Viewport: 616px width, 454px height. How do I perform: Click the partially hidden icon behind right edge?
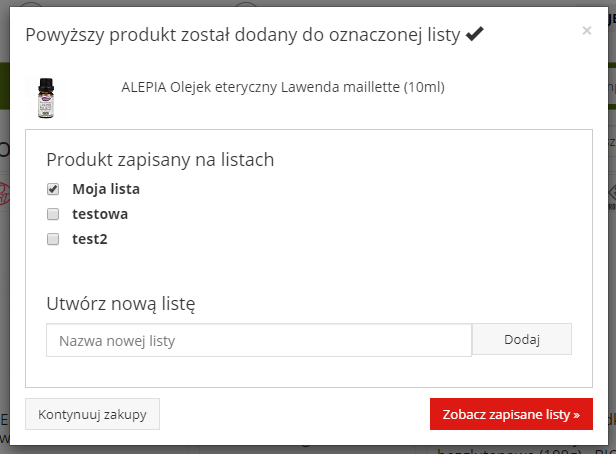612,195
